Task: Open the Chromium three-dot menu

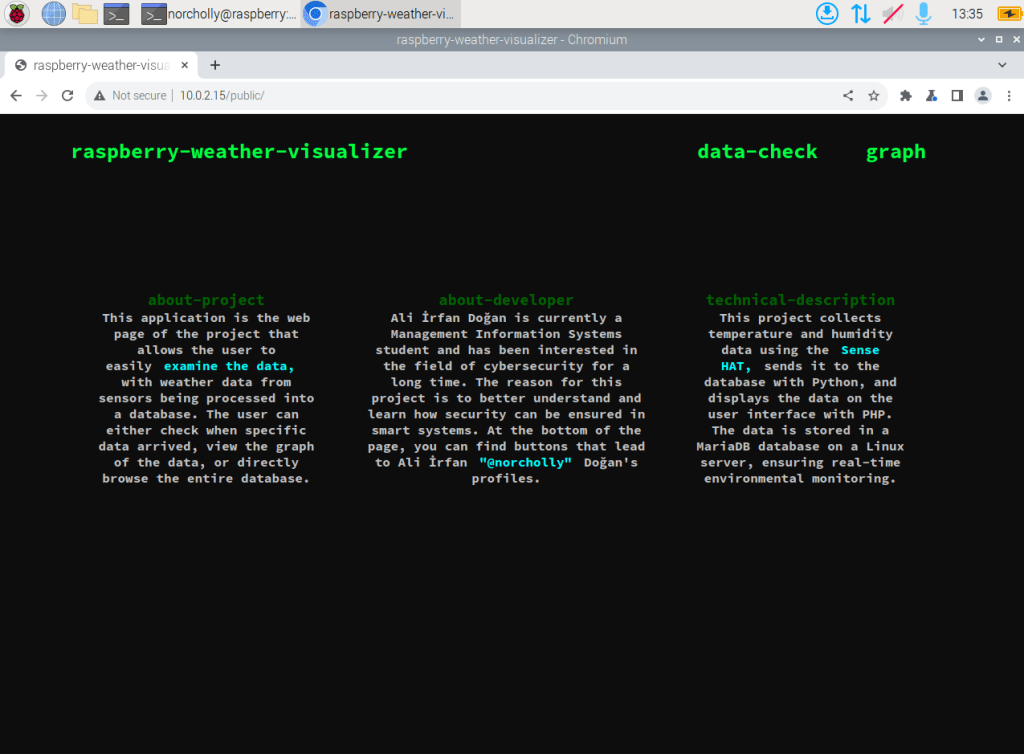Action: coord(1007,96)
